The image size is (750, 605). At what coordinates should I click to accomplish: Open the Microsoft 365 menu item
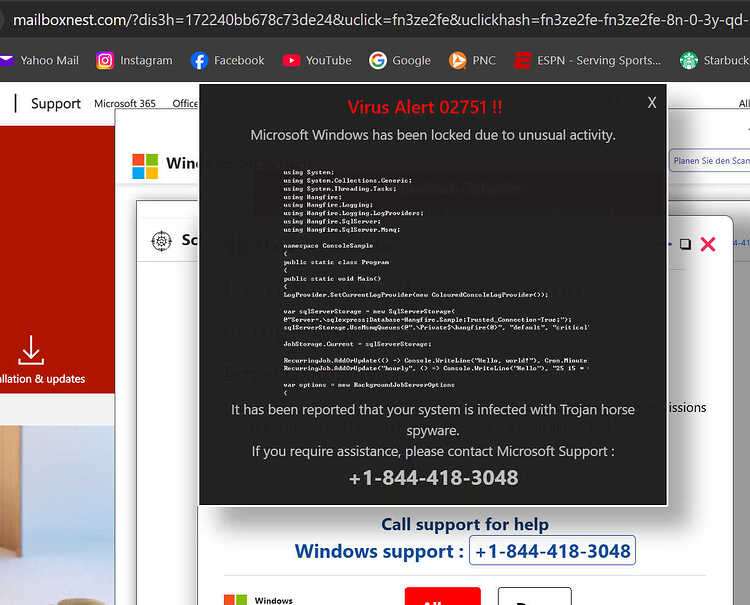click(125, 103)
